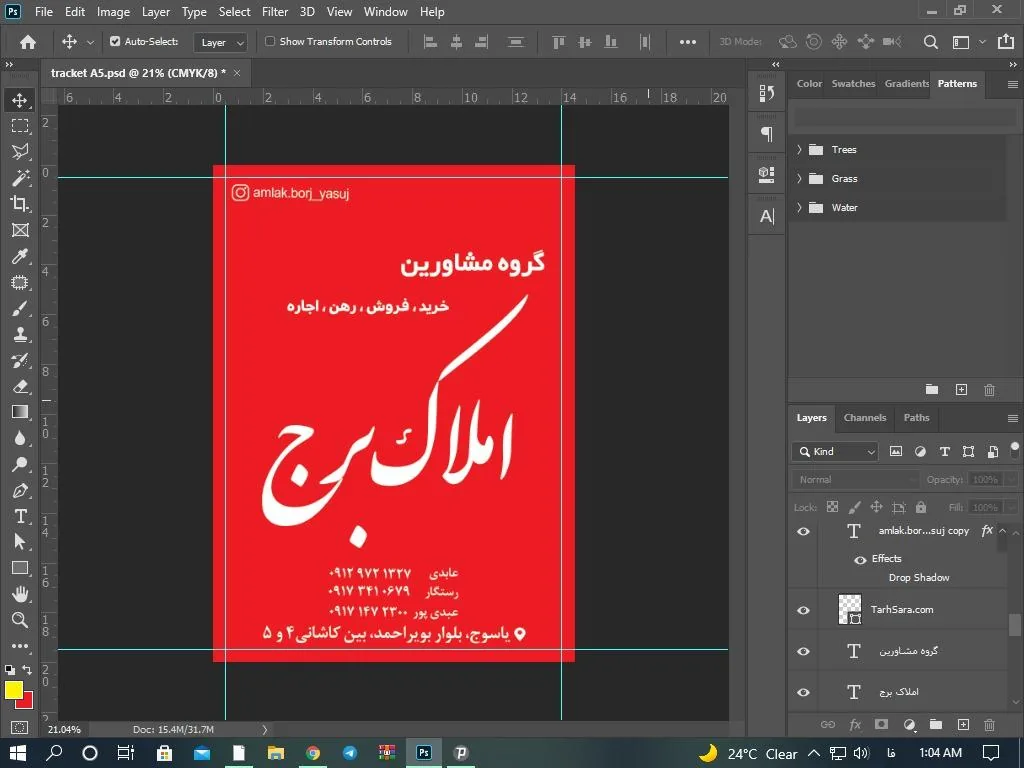Hide the گروه مشاورین text layer
This screenshot has width=1024, height=768.
(804, 652)
